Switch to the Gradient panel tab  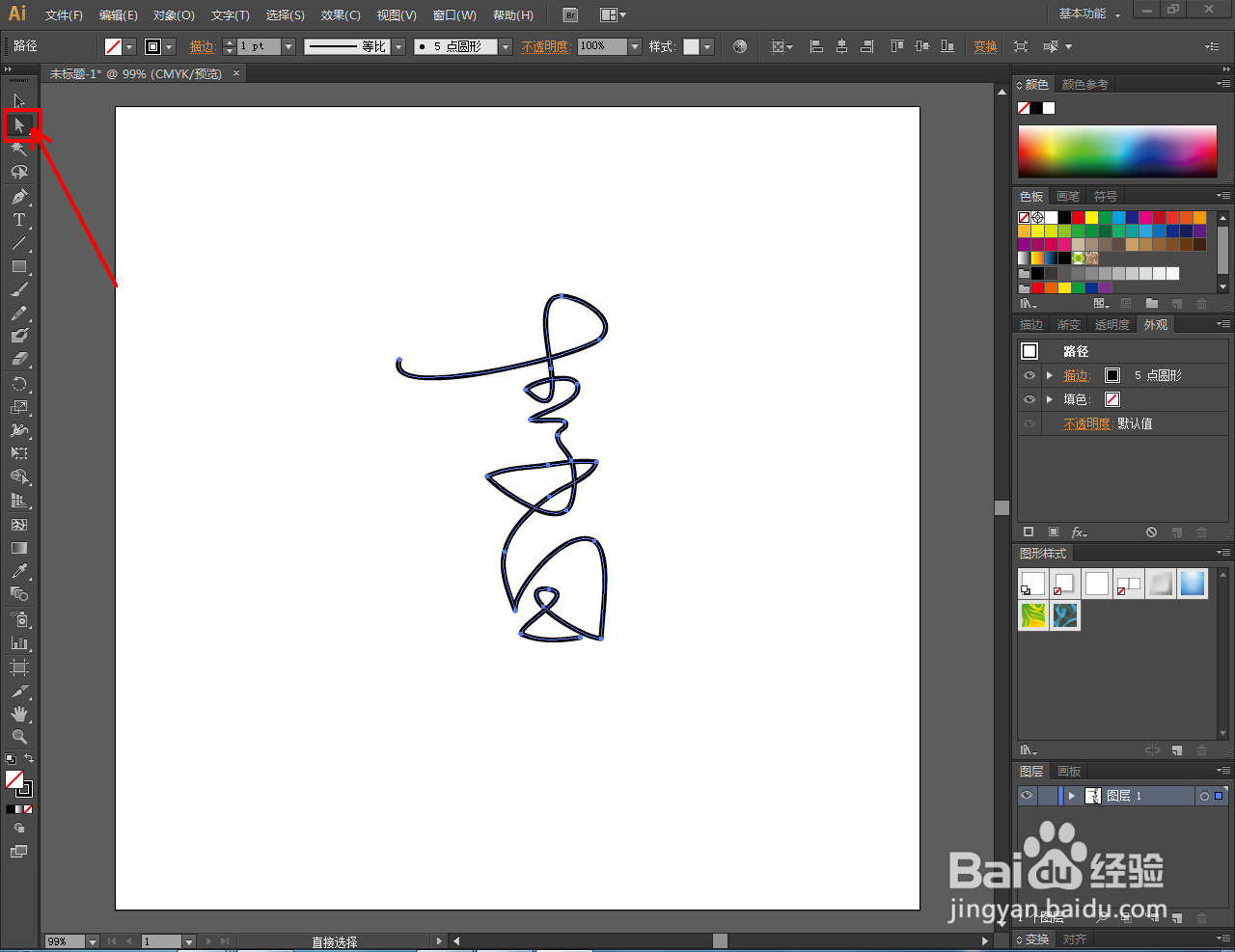coord(1068,325)
